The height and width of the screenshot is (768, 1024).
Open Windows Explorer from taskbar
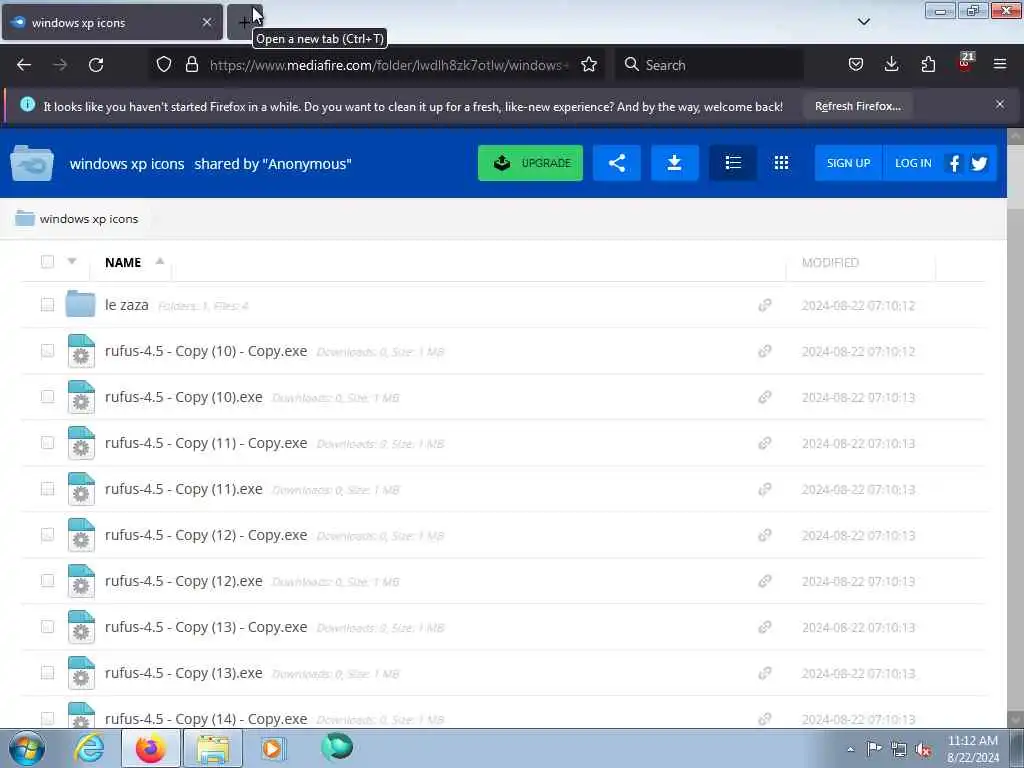click(213, 748)
